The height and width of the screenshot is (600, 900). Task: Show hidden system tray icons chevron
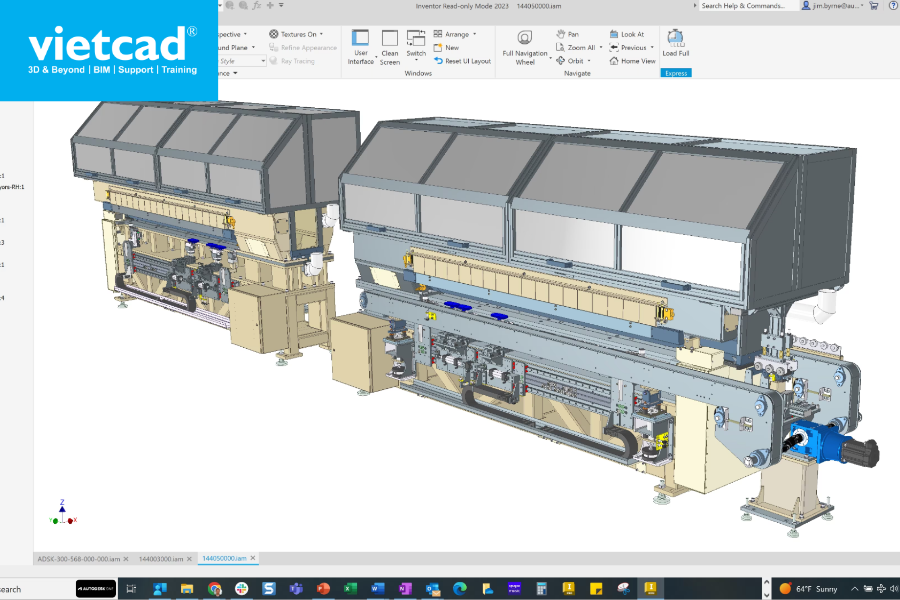pyautogui.click(x=855, y=589)
